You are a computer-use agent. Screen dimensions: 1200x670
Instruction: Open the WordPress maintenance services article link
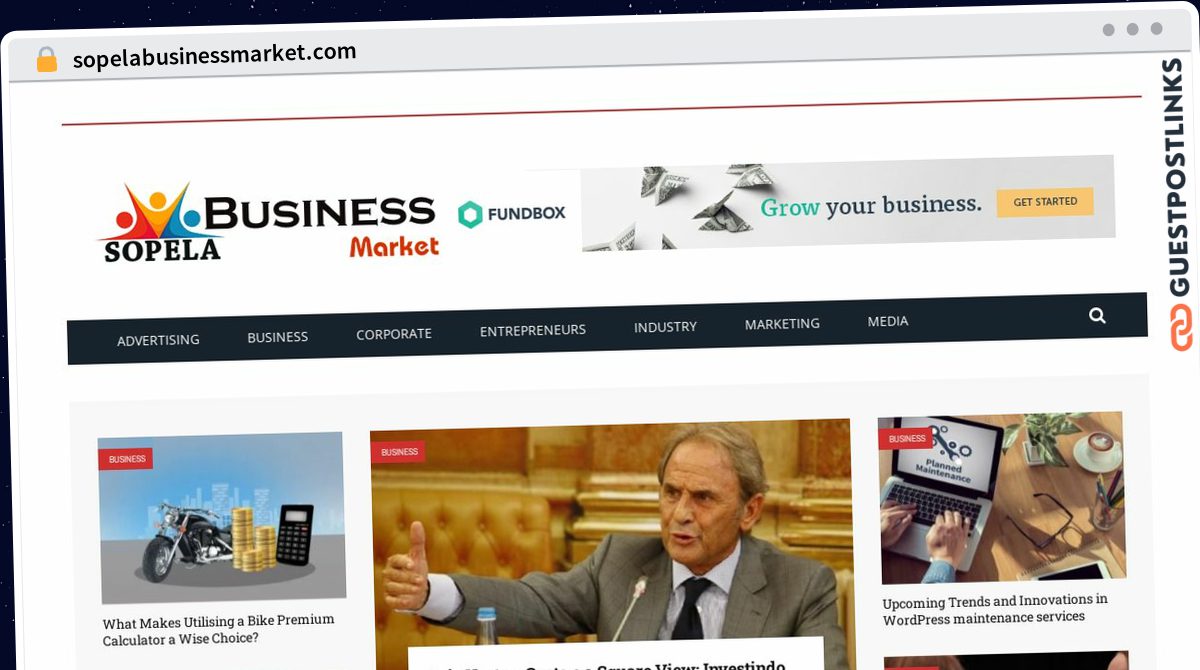[x=995, y=609]
